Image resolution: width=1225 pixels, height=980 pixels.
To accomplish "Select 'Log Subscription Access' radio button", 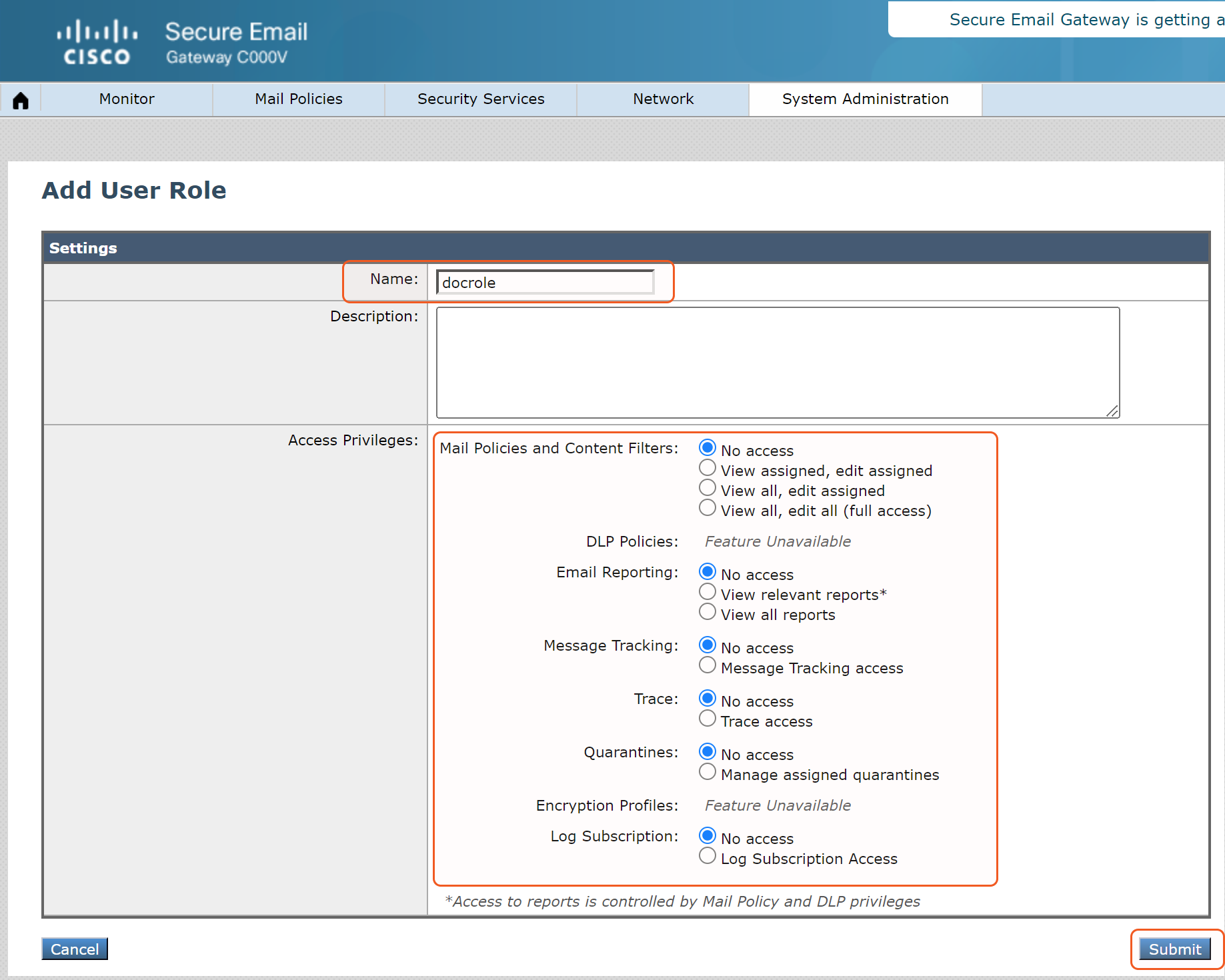I will (708, 856).
